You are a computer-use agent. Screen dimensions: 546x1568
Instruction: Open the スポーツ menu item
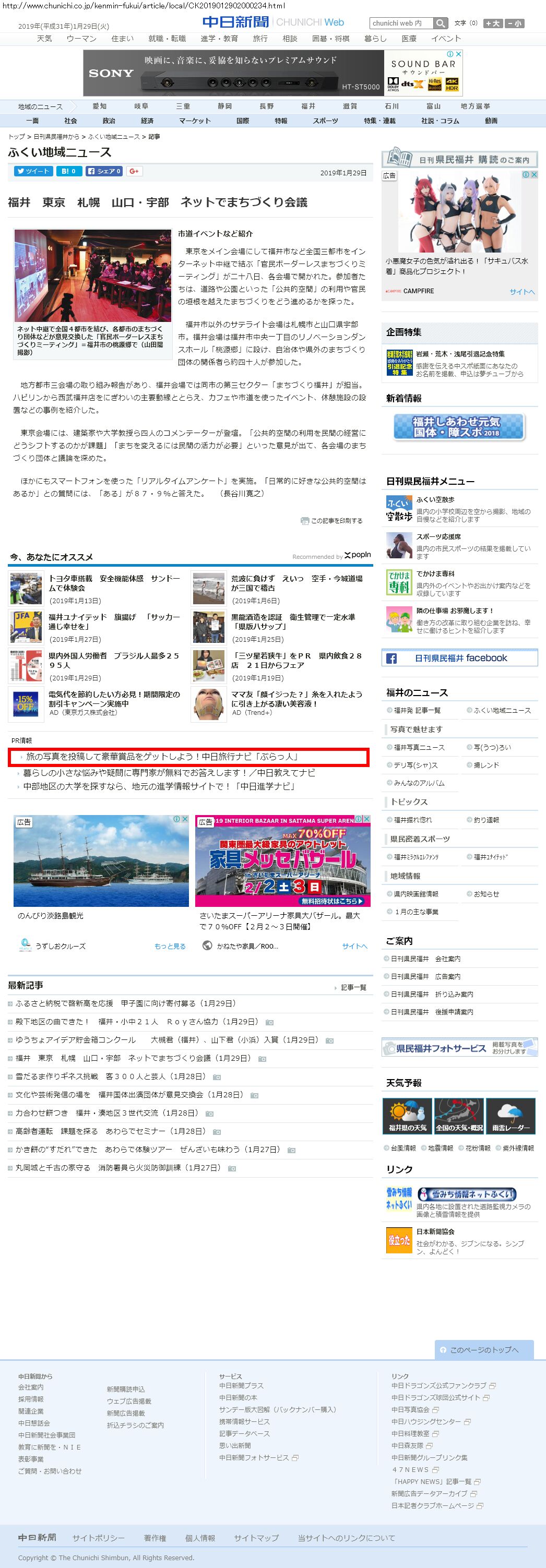point(325,121)
